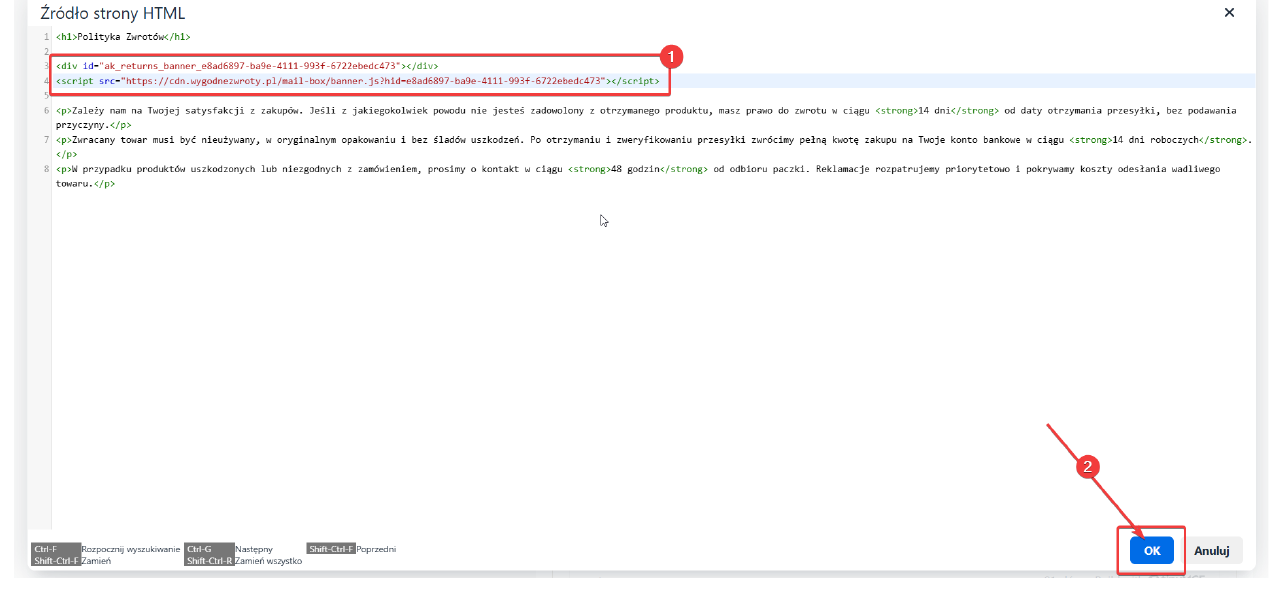Click paragraph starting "Zwracany towar musi być"
Viewport: 1270px width, 600px height.
[x=654, y=147]
